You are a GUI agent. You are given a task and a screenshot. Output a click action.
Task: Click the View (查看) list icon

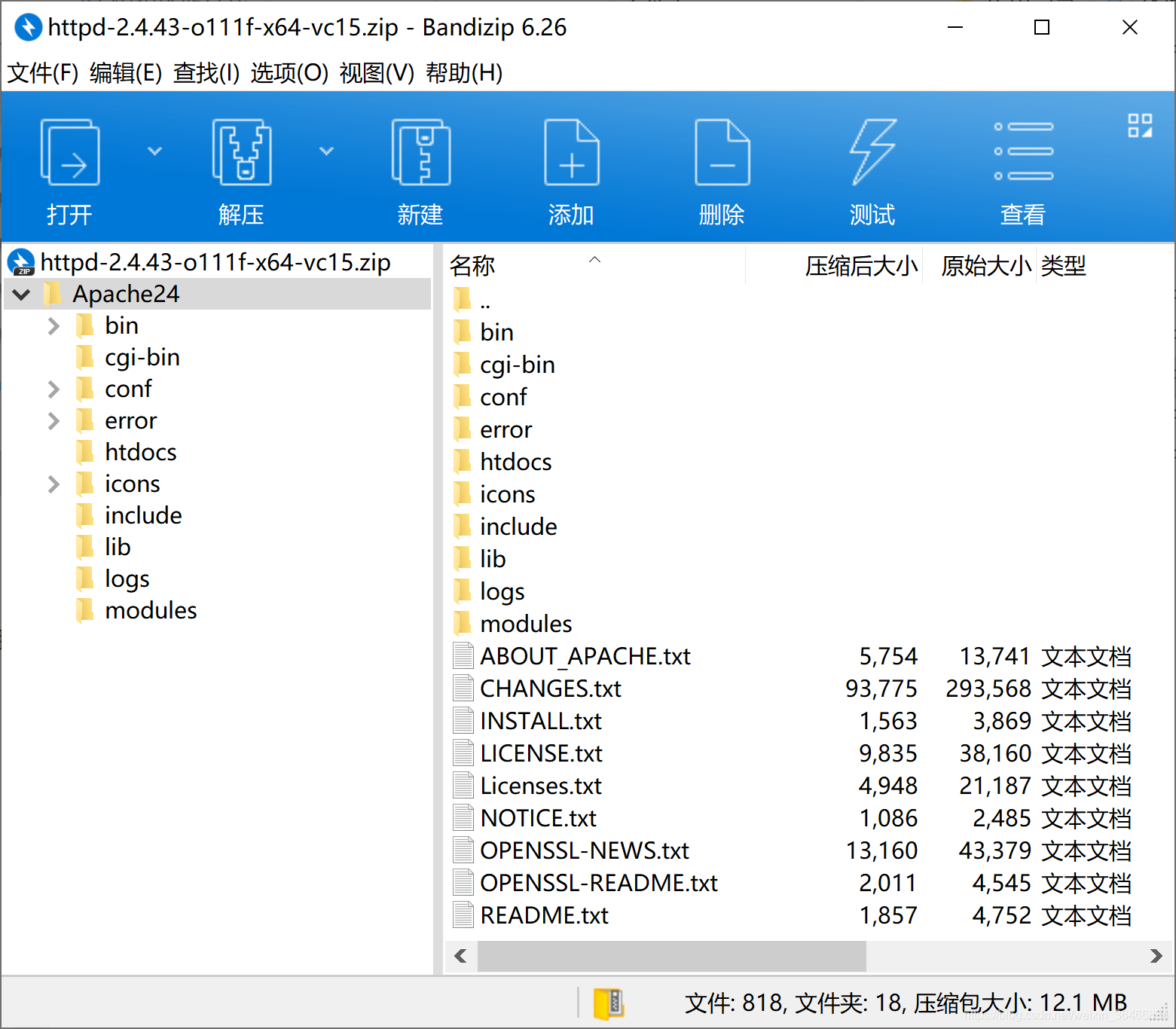pos(1023,152)
